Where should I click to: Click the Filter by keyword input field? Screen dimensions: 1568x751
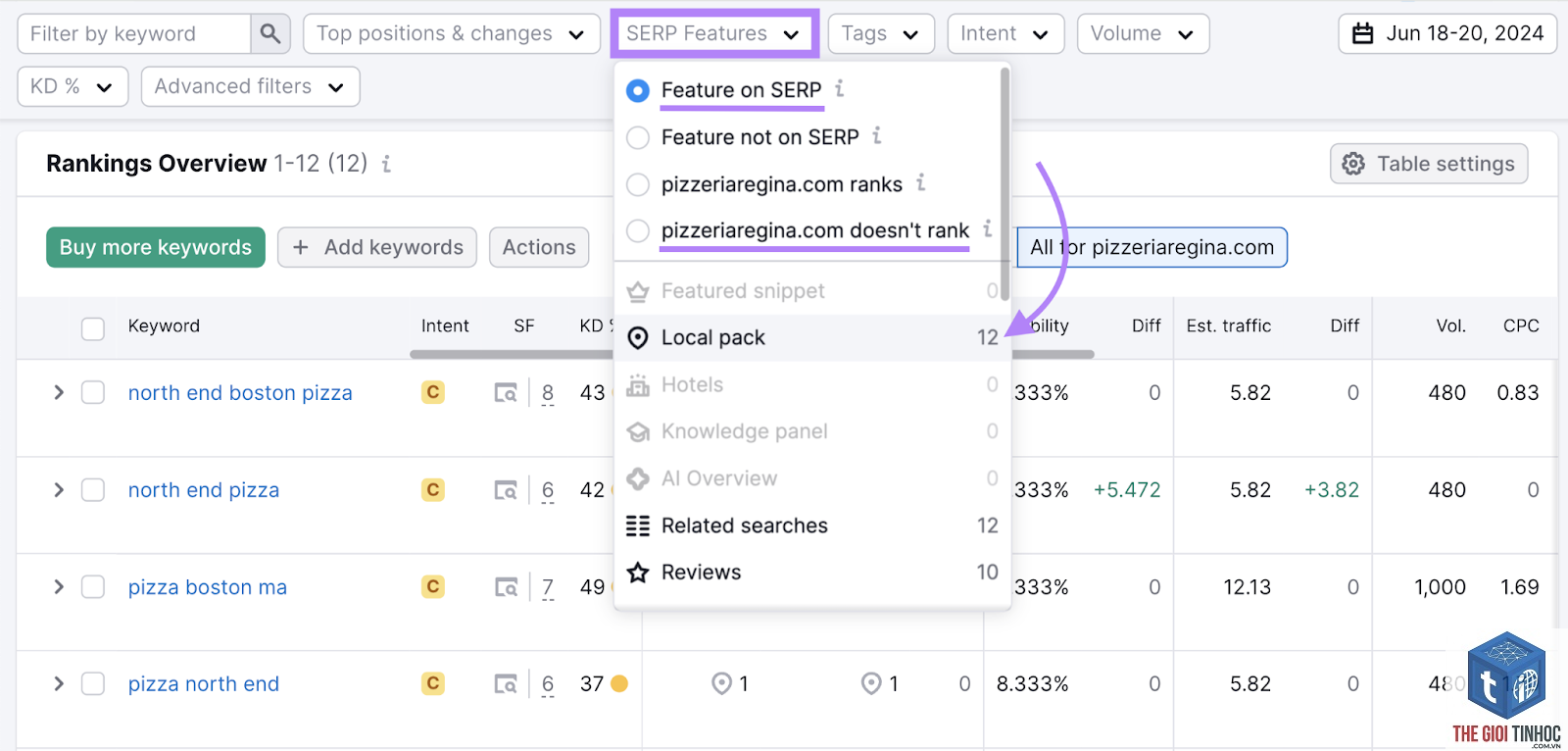[134, 34]
